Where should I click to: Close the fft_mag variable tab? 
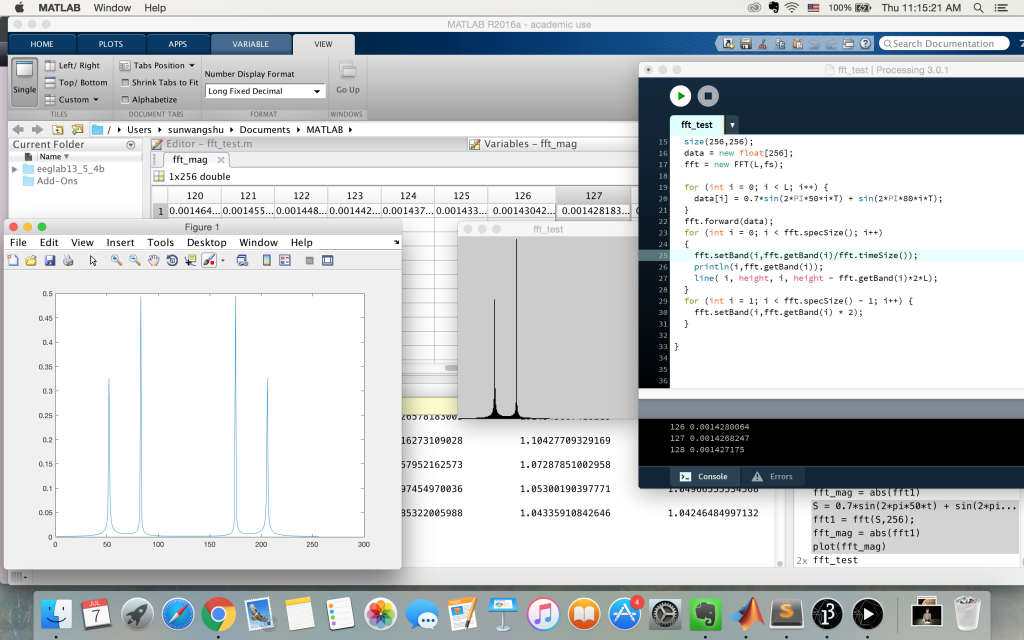221,159
